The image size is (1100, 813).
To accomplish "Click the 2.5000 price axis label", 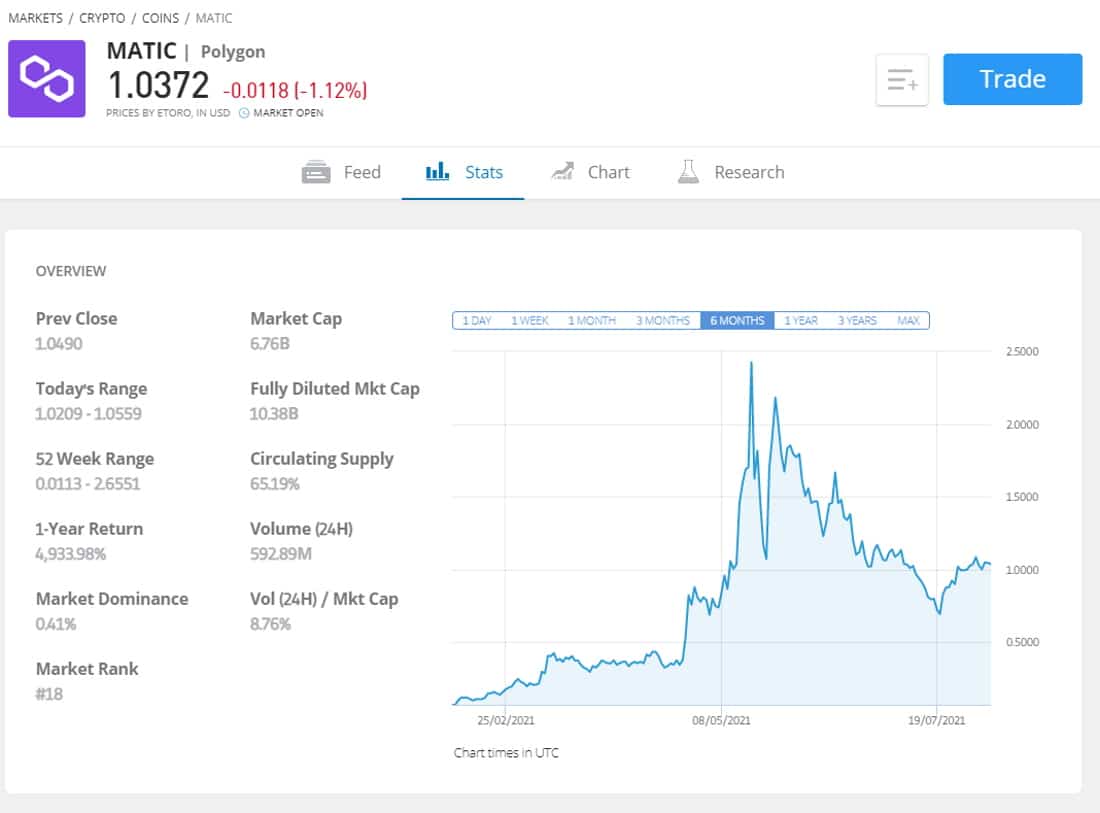I will [1022, 351].
